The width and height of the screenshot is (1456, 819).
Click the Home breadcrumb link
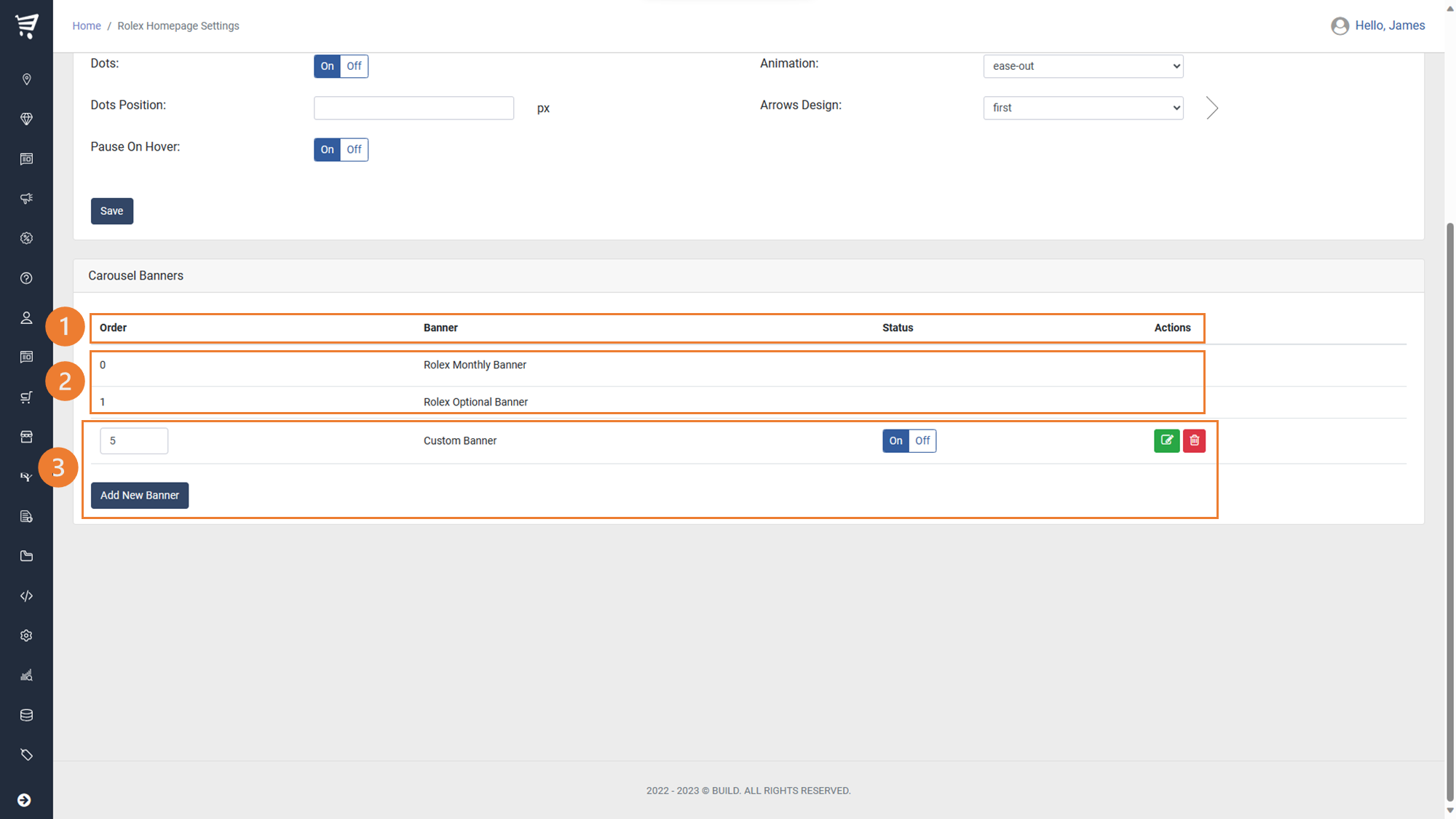tap(86, 25)
